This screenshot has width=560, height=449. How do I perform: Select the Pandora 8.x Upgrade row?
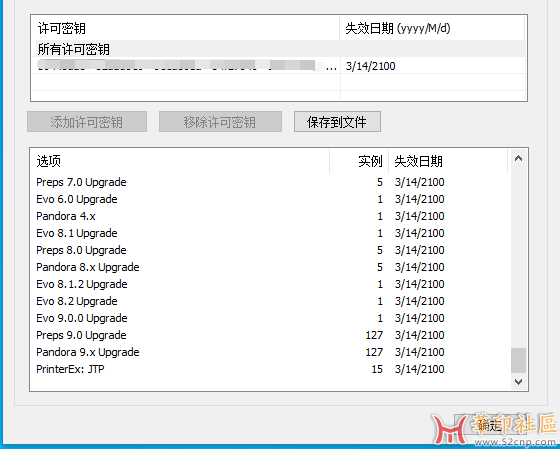[x=270, y=267]
